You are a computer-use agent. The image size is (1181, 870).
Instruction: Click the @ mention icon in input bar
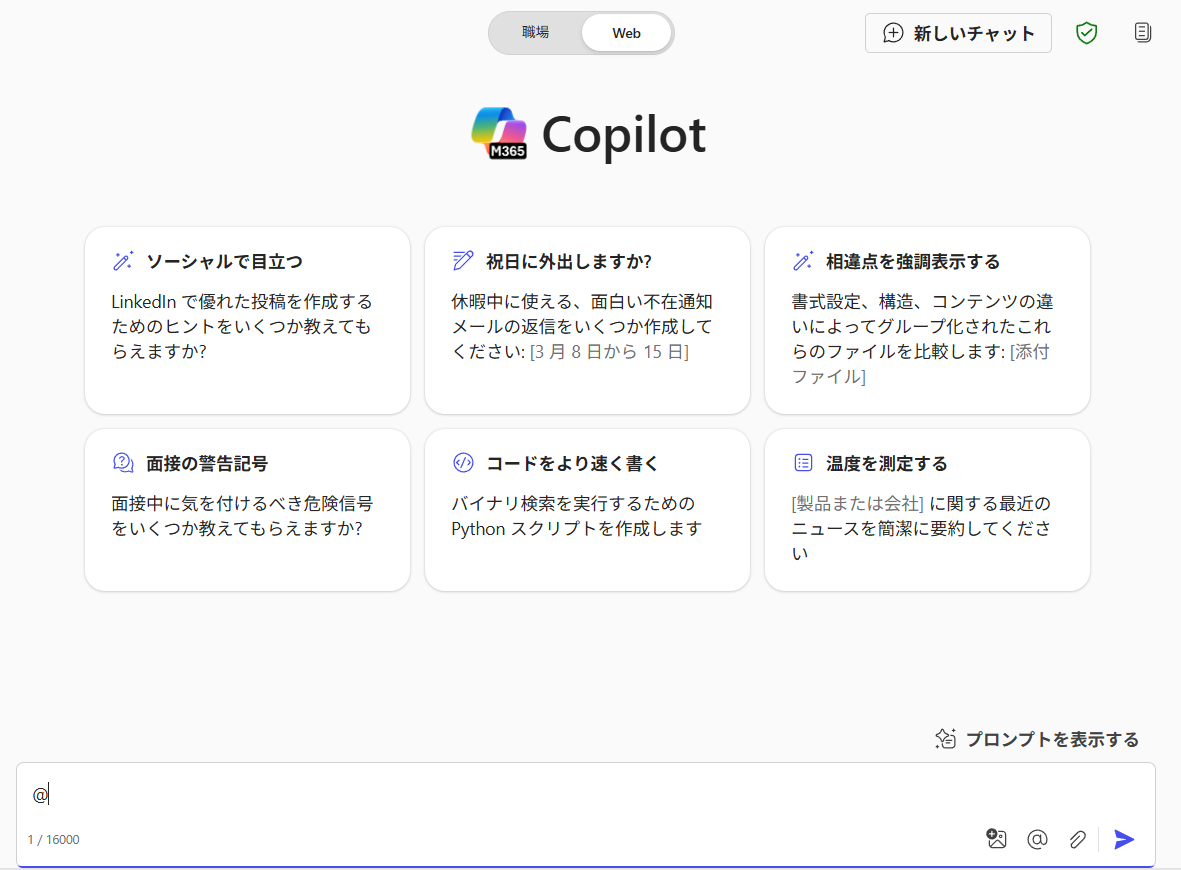(x=1037, y=838)
